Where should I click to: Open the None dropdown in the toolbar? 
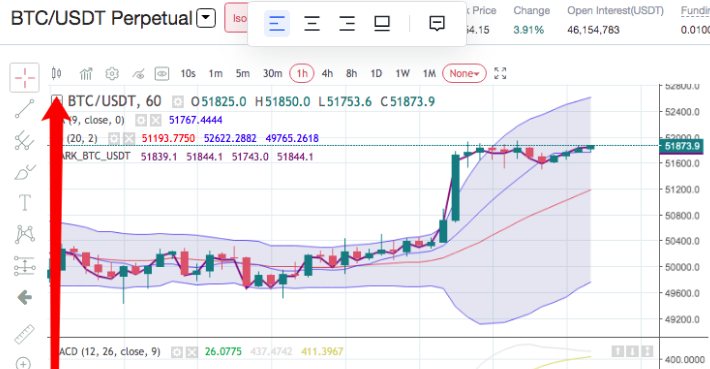(x=464, y=73)
